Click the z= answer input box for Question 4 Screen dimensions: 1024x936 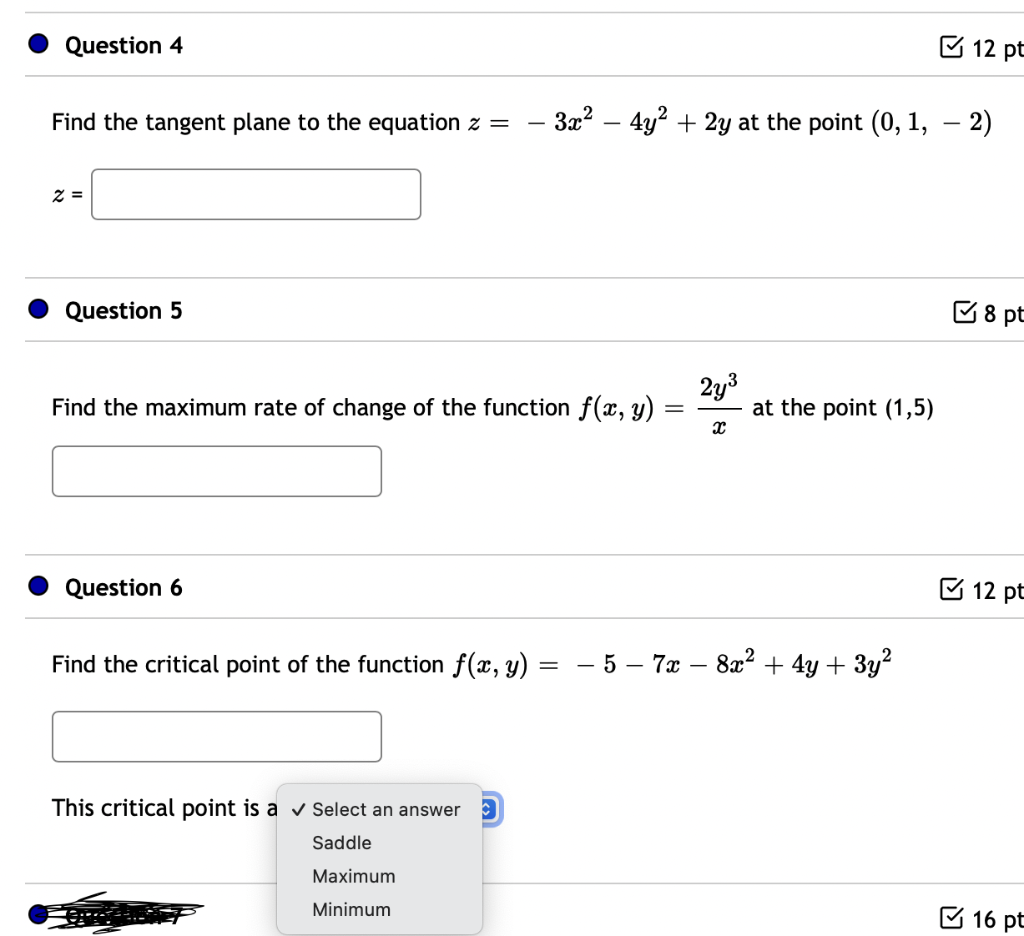[x=255, y=194]
